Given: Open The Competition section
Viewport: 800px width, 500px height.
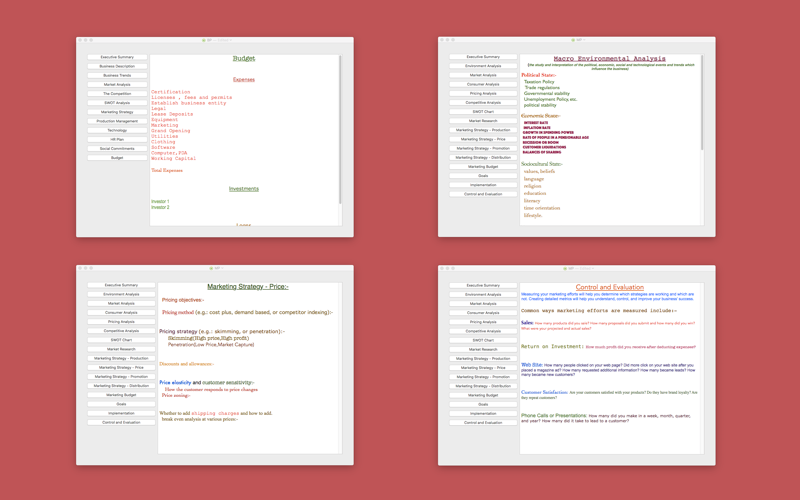Looking at the screenshot, I should point(117,94).
